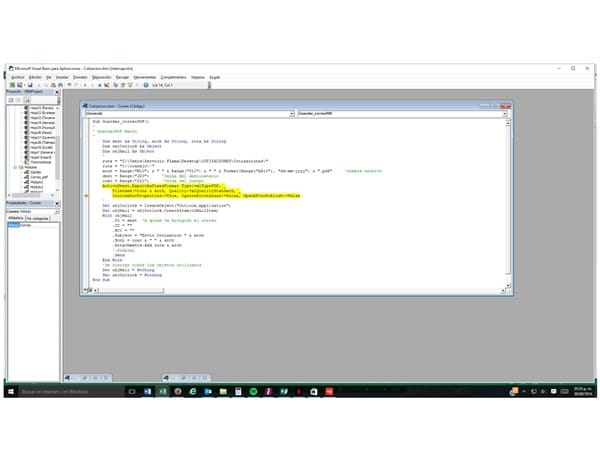Click the Find binoculars toolbar icon

(60, 85)
